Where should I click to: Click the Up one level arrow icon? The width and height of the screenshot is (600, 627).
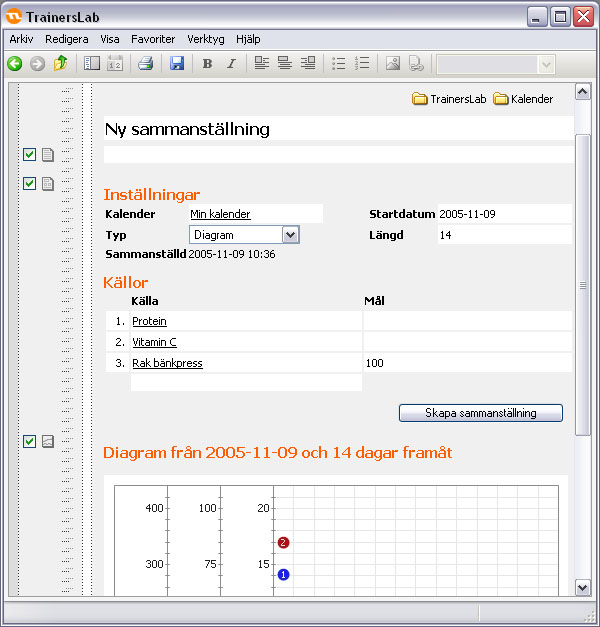(x=61, y=64)
